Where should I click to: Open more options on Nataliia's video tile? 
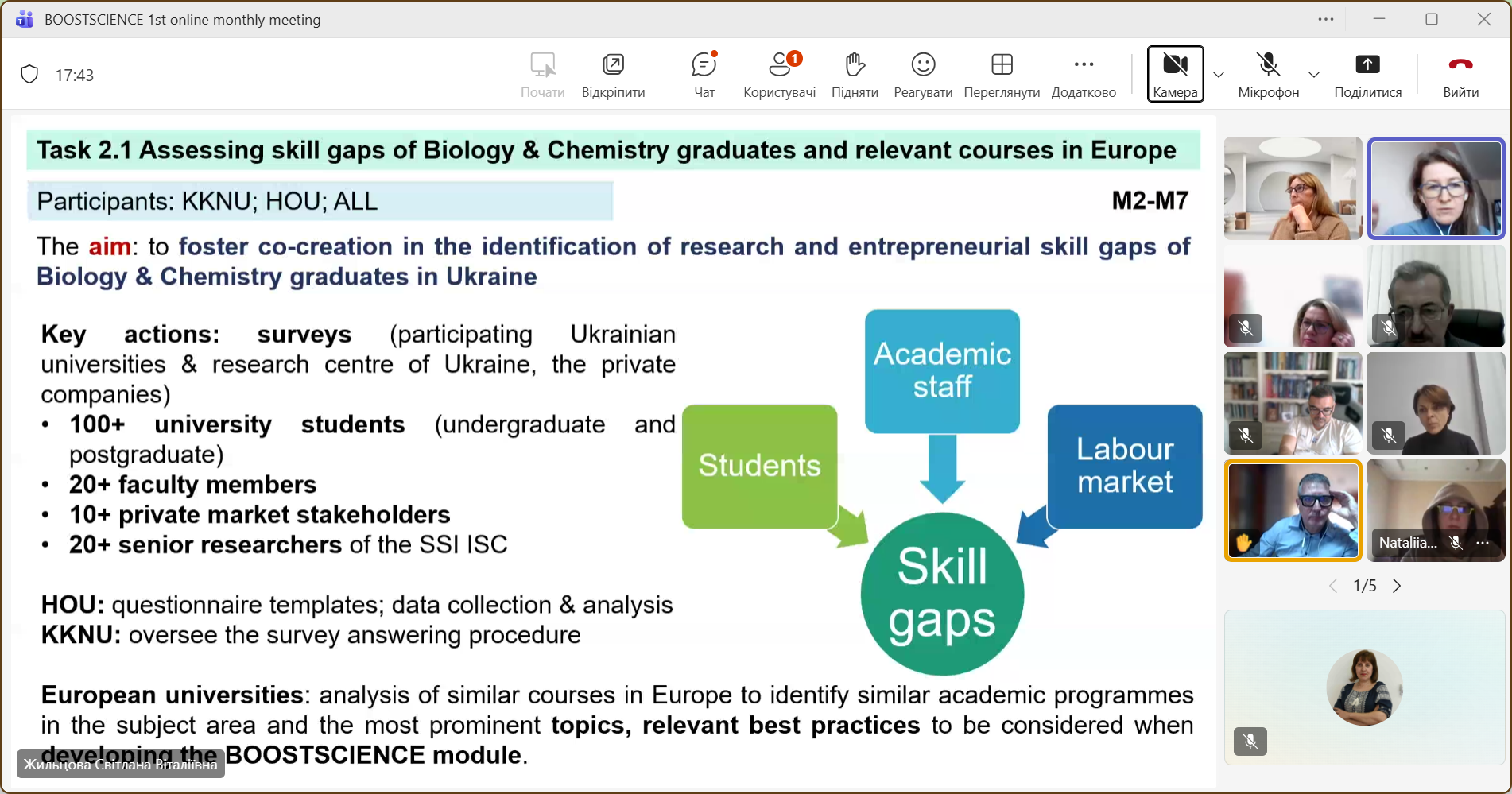pyautogui.click(x=1483, y=543)
